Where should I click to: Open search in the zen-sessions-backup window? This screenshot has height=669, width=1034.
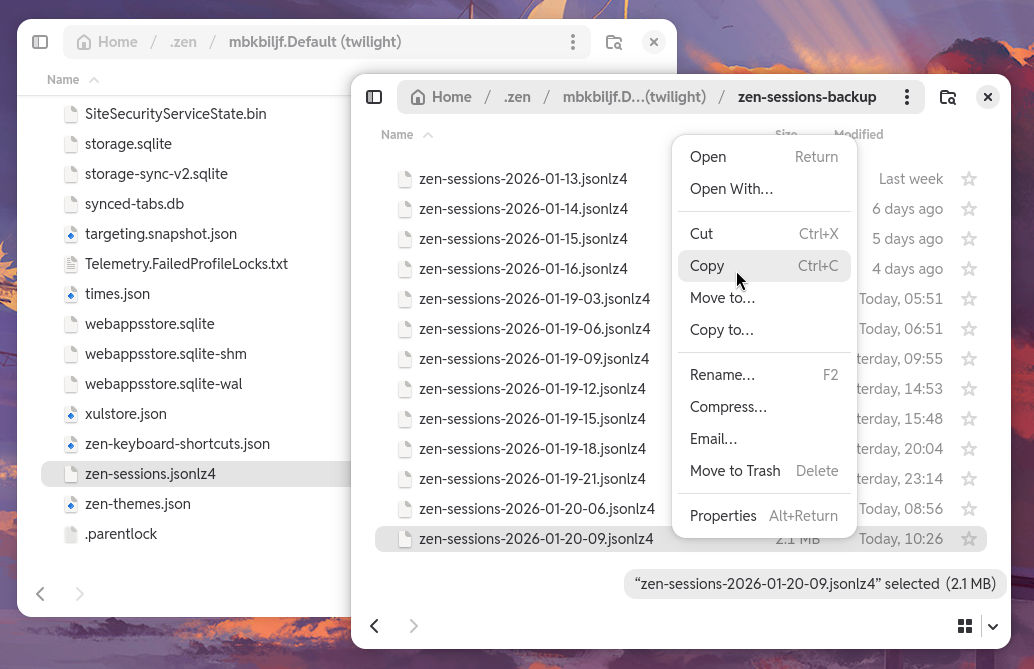(x=947, y=96)
